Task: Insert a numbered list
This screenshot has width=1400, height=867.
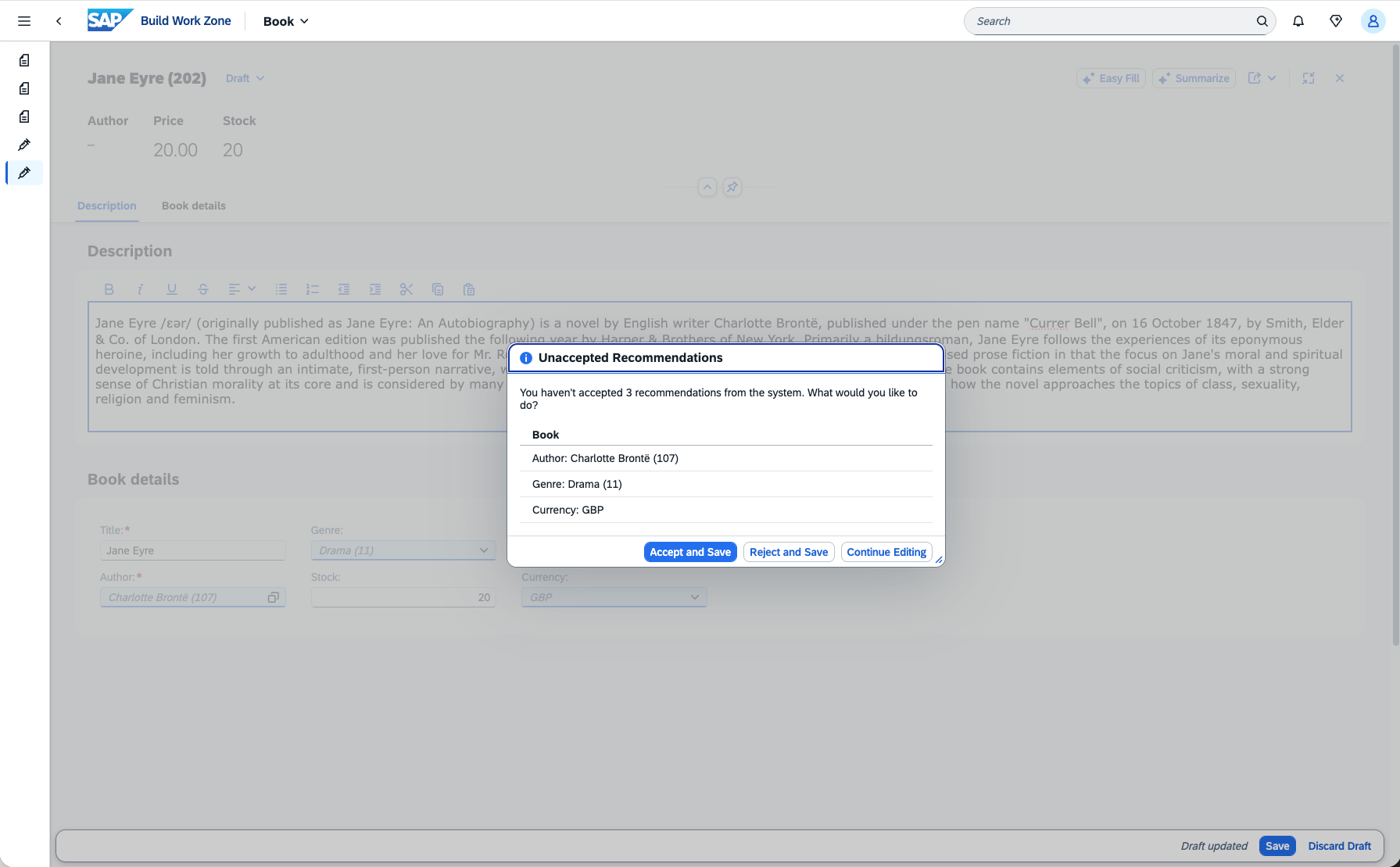Action: click(x=313, y=289)
